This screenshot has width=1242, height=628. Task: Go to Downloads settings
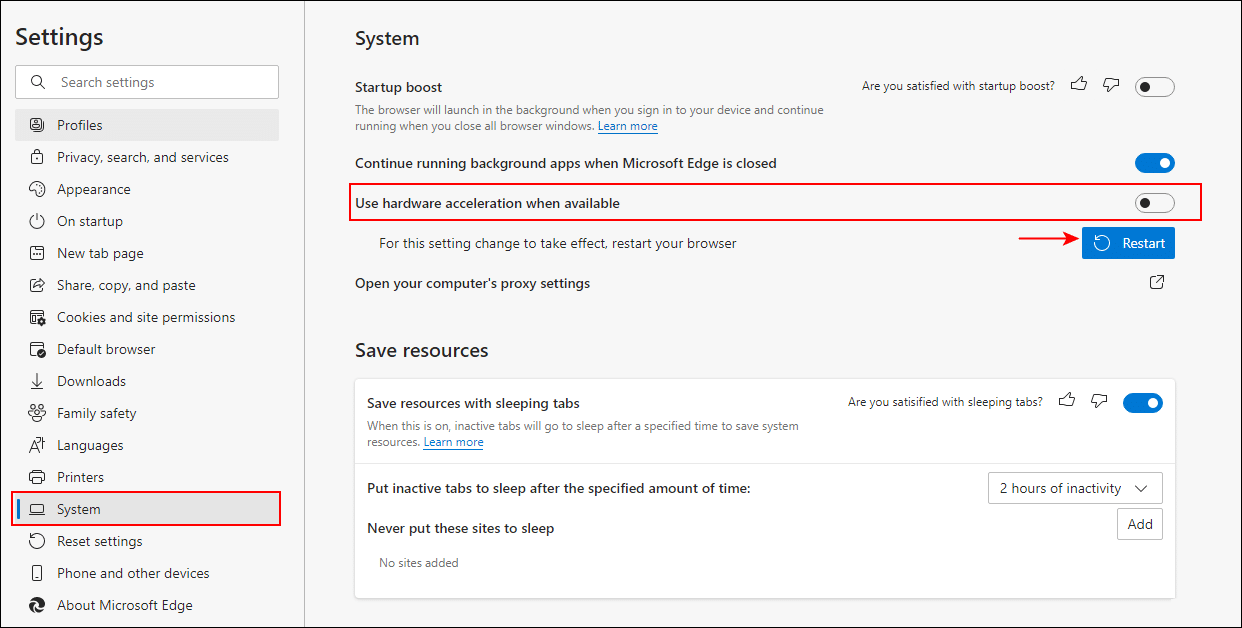click(147, 381)
